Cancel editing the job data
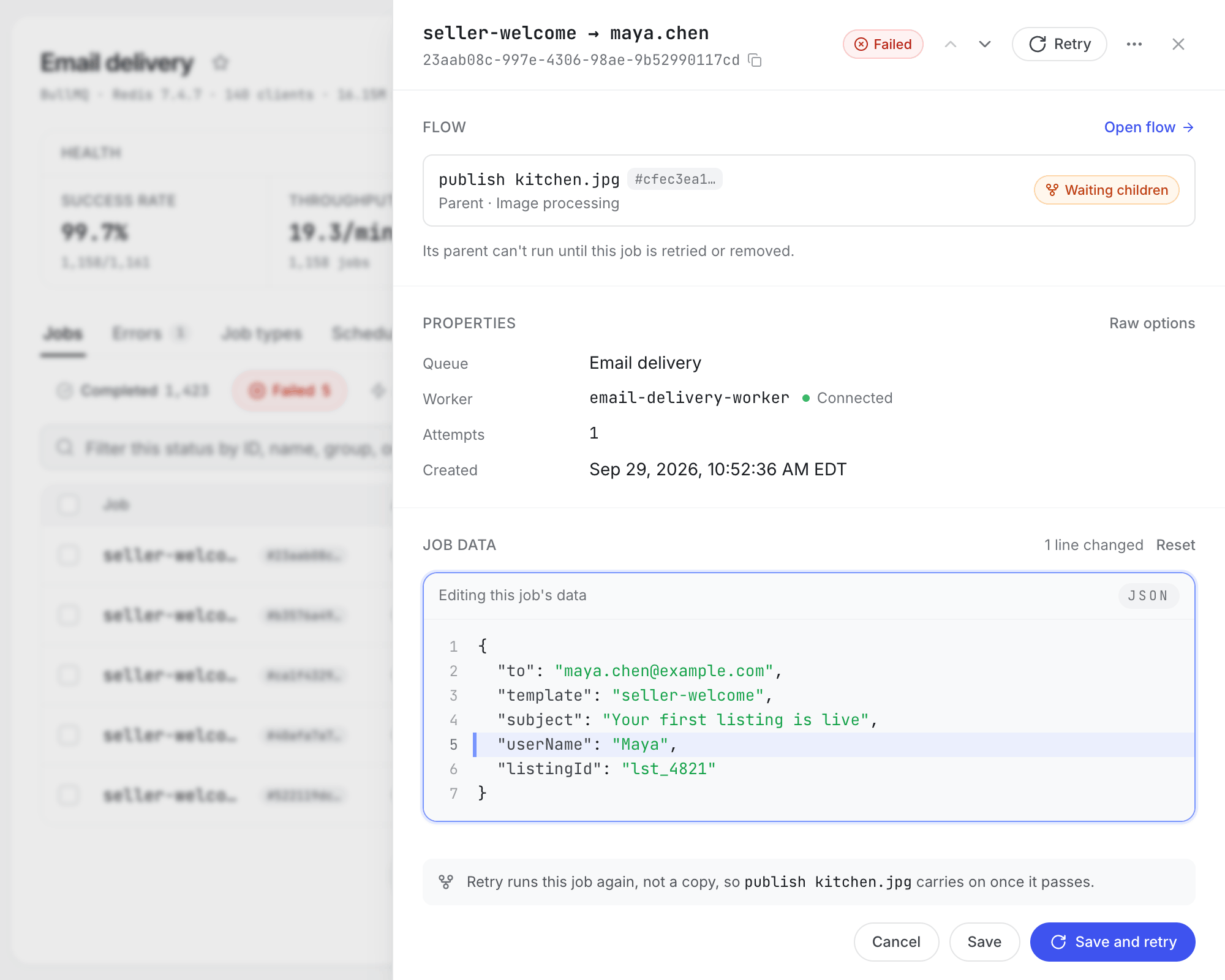The height and width of the screenshot is (980, 1225). coord(896,942)
